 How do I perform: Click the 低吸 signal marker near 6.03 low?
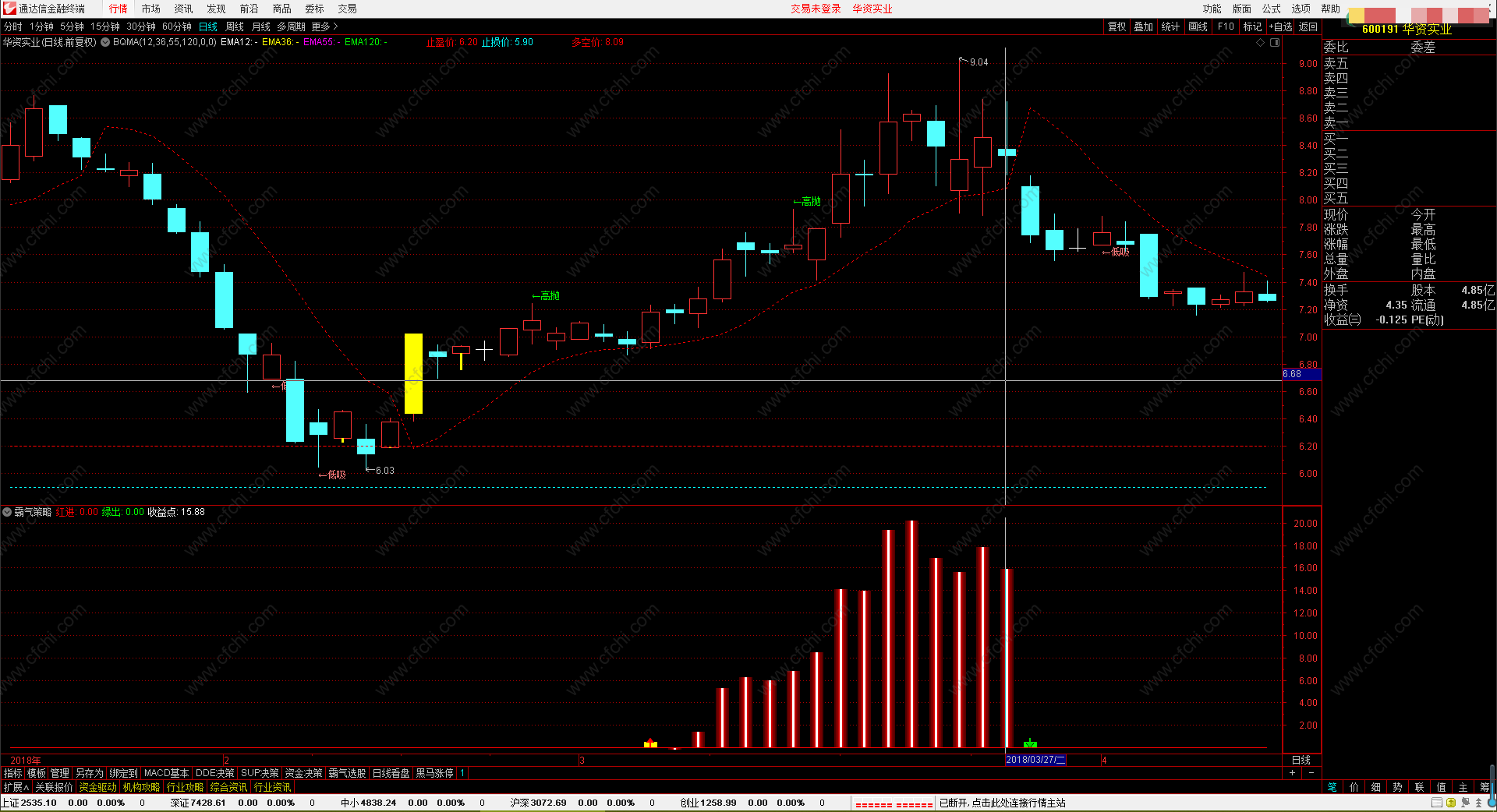pos(332,475)
